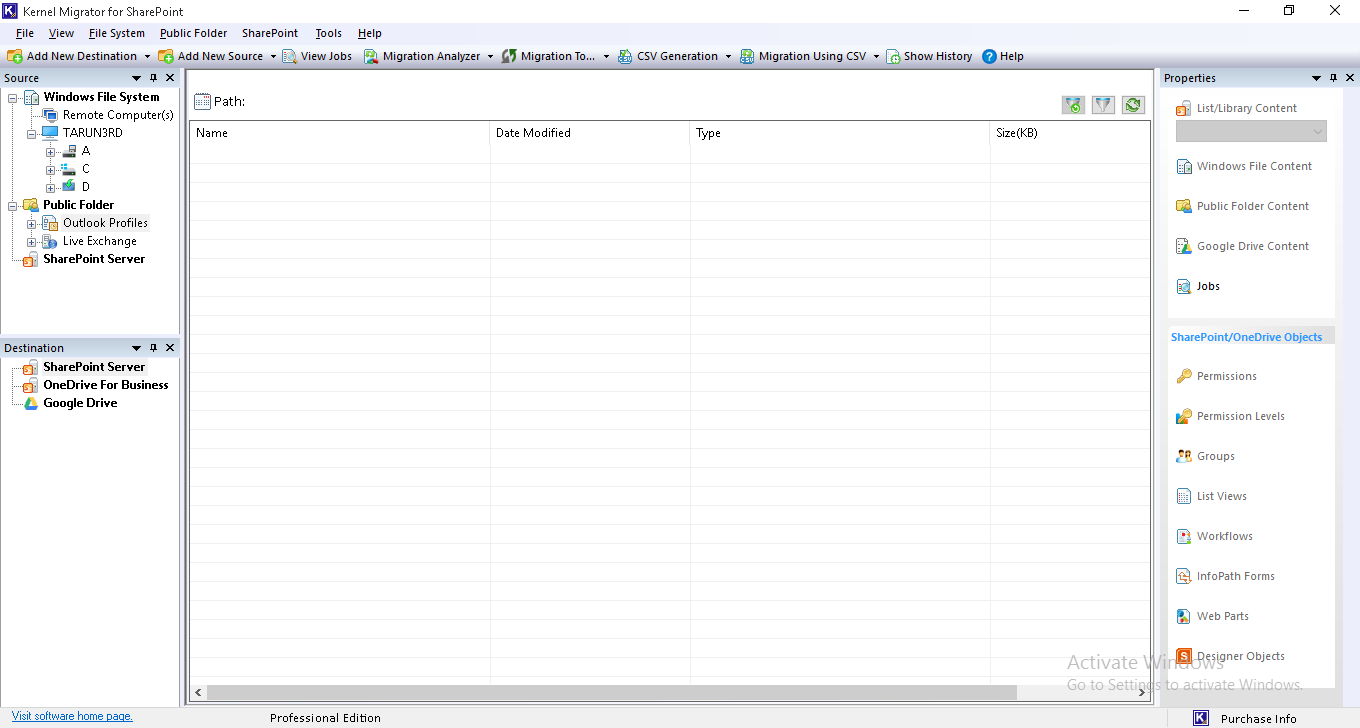Image resolution: width=1360 pixels, height=728 pixels.
Task: Open dropdown arrow next to Add New Source
Action: 273,57
